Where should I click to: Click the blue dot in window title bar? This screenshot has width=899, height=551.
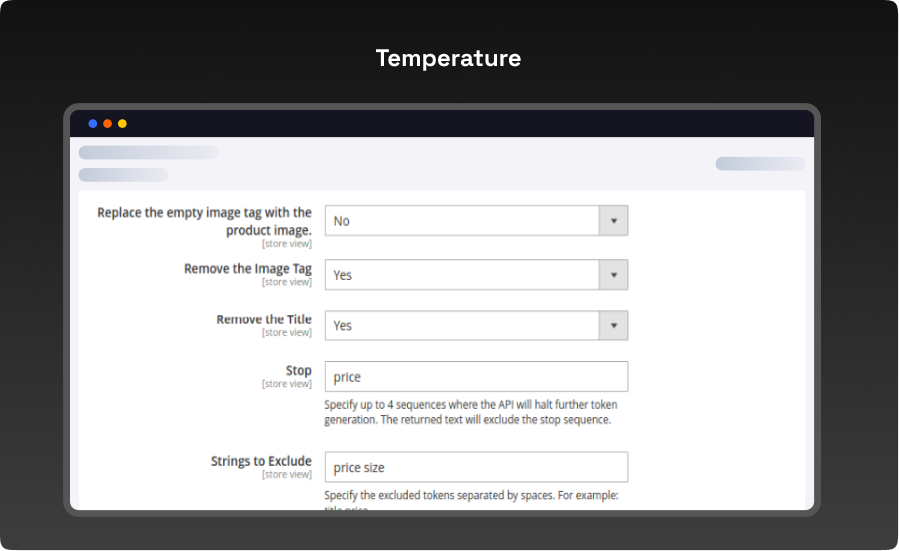pos(93,124)
